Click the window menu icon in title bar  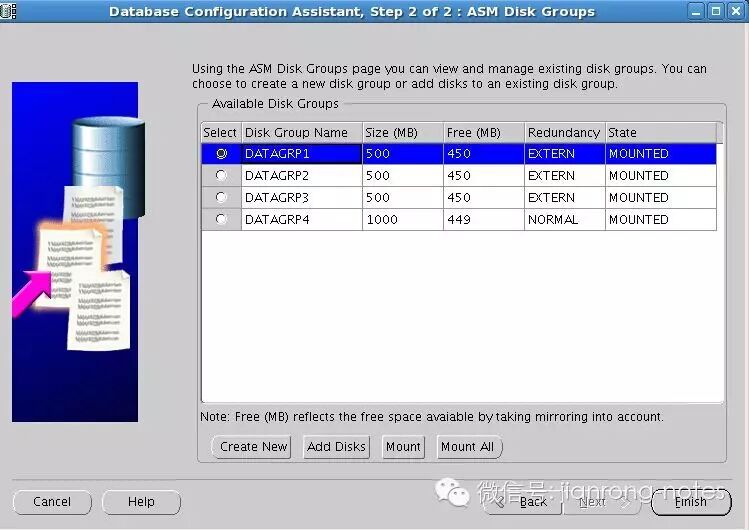pos(8,11)
